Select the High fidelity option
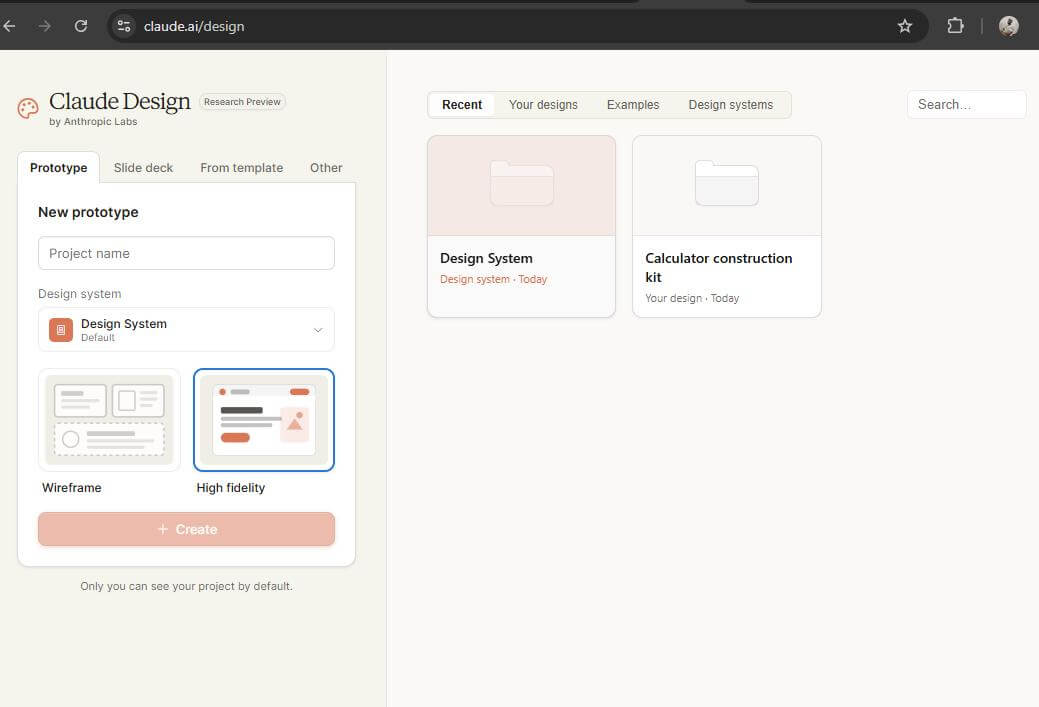 pyautogui.click(x=264, y=420)
